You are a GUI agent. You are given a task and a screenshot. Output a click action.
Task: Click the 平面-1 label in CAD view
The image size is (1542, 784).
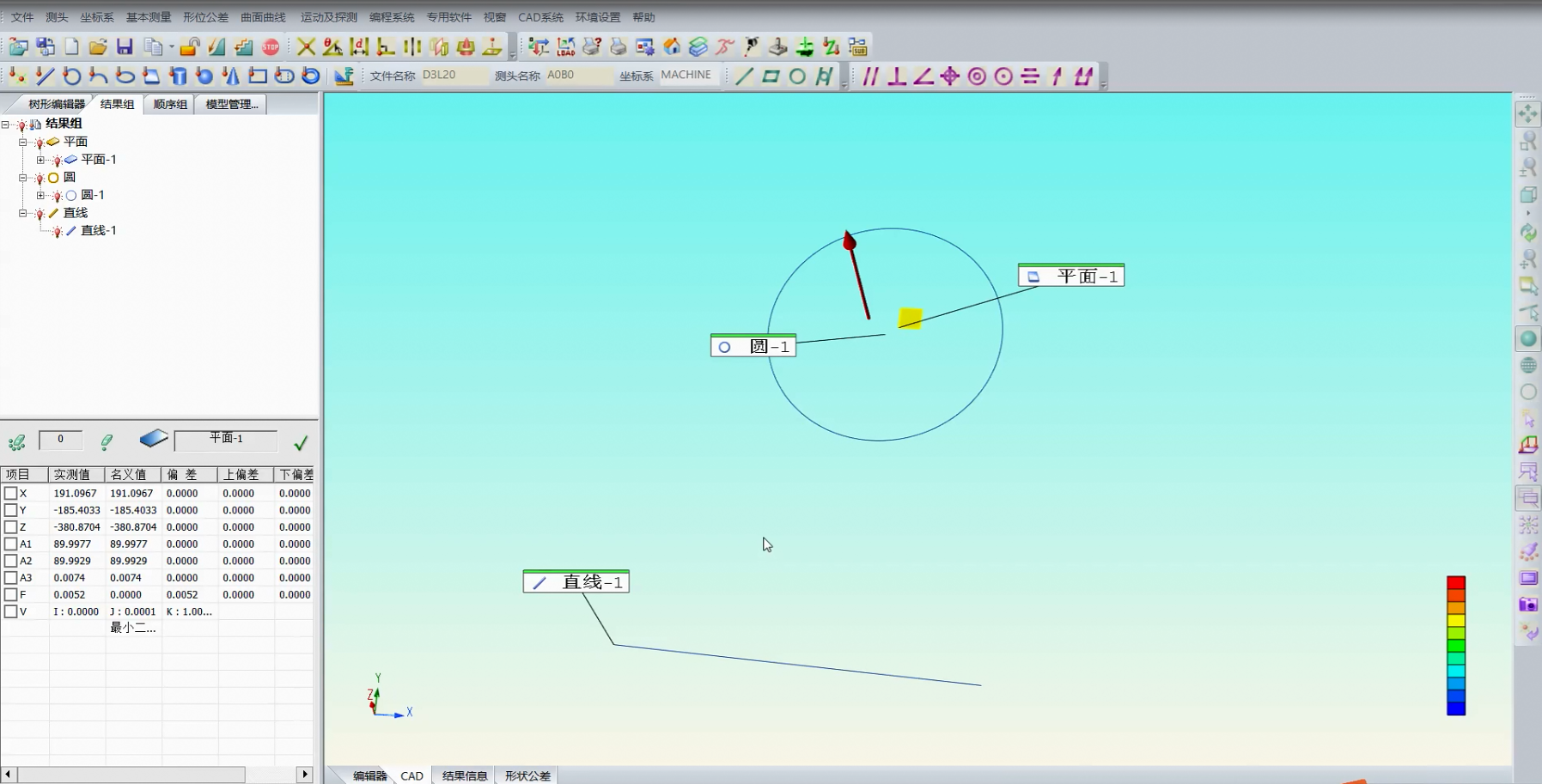point(1071,276)
